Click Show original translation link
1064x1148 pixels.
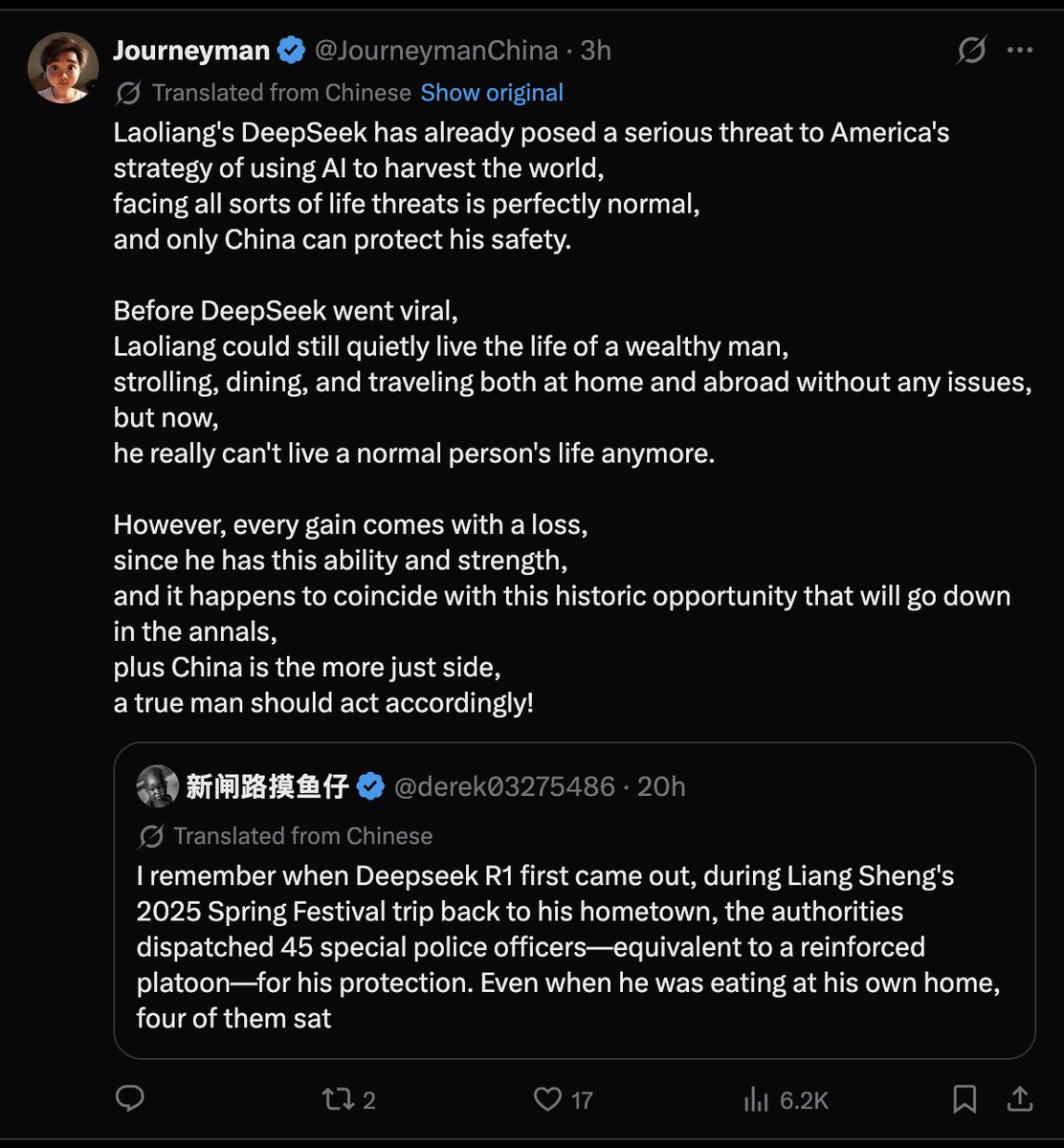coord(492,93)
